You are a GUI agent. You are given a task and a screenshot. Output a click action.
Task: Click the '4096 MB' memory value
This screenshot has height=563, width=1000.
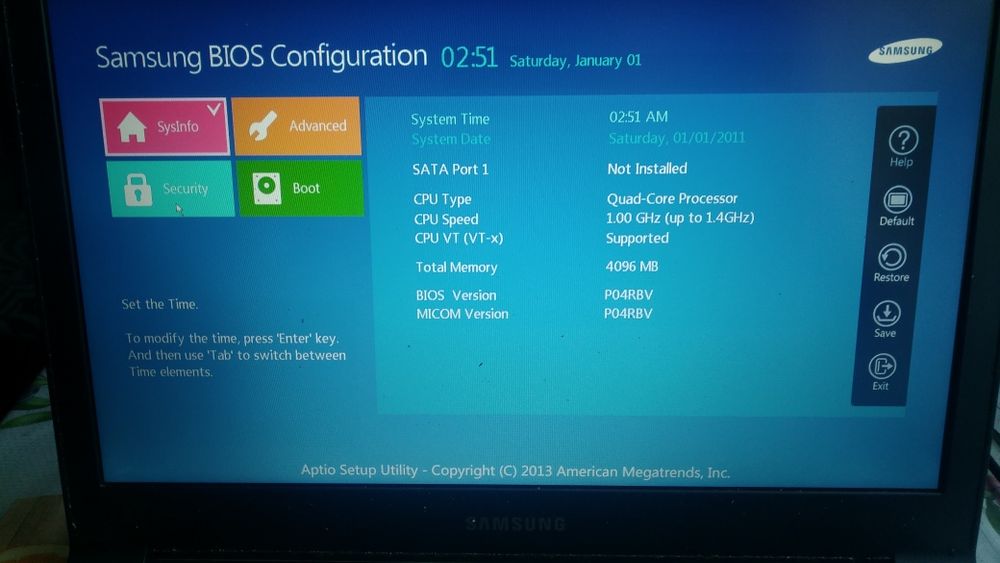tap(631, 267)
